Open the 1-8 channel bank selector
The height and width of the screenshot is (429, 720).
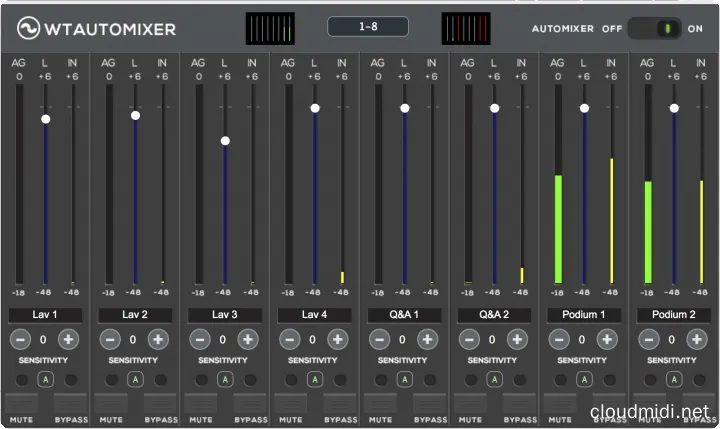pyautogui.click(x=367, y=27)
